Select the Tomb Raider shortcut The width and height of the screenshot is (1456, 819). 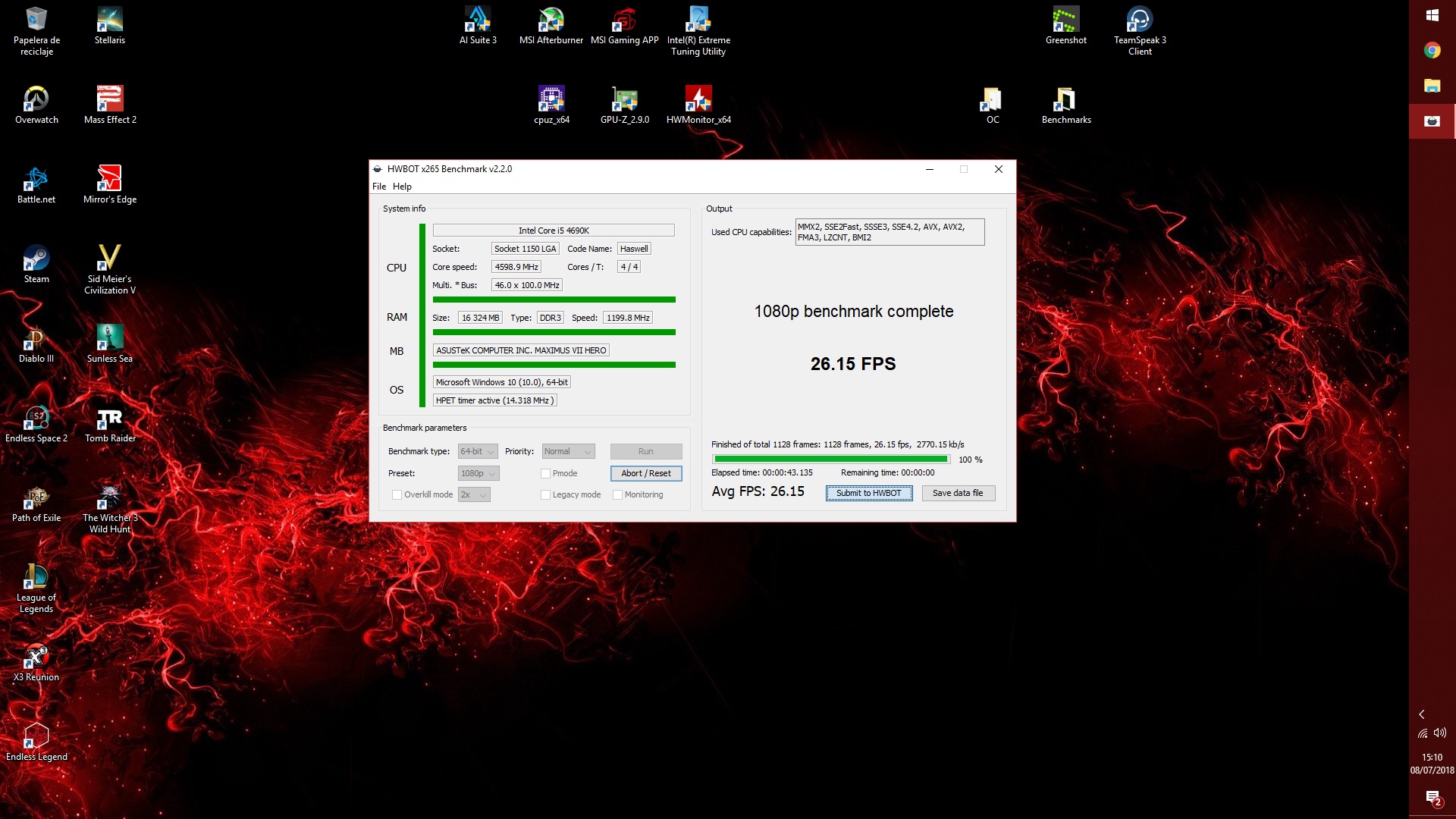click(110, 424)
